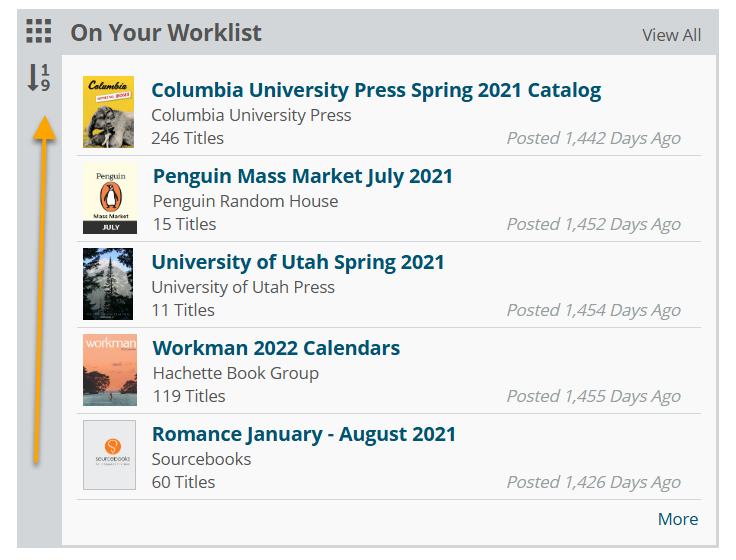
Task: Toggle the numeric sort order icon
Action: click(x=38, y=77)
